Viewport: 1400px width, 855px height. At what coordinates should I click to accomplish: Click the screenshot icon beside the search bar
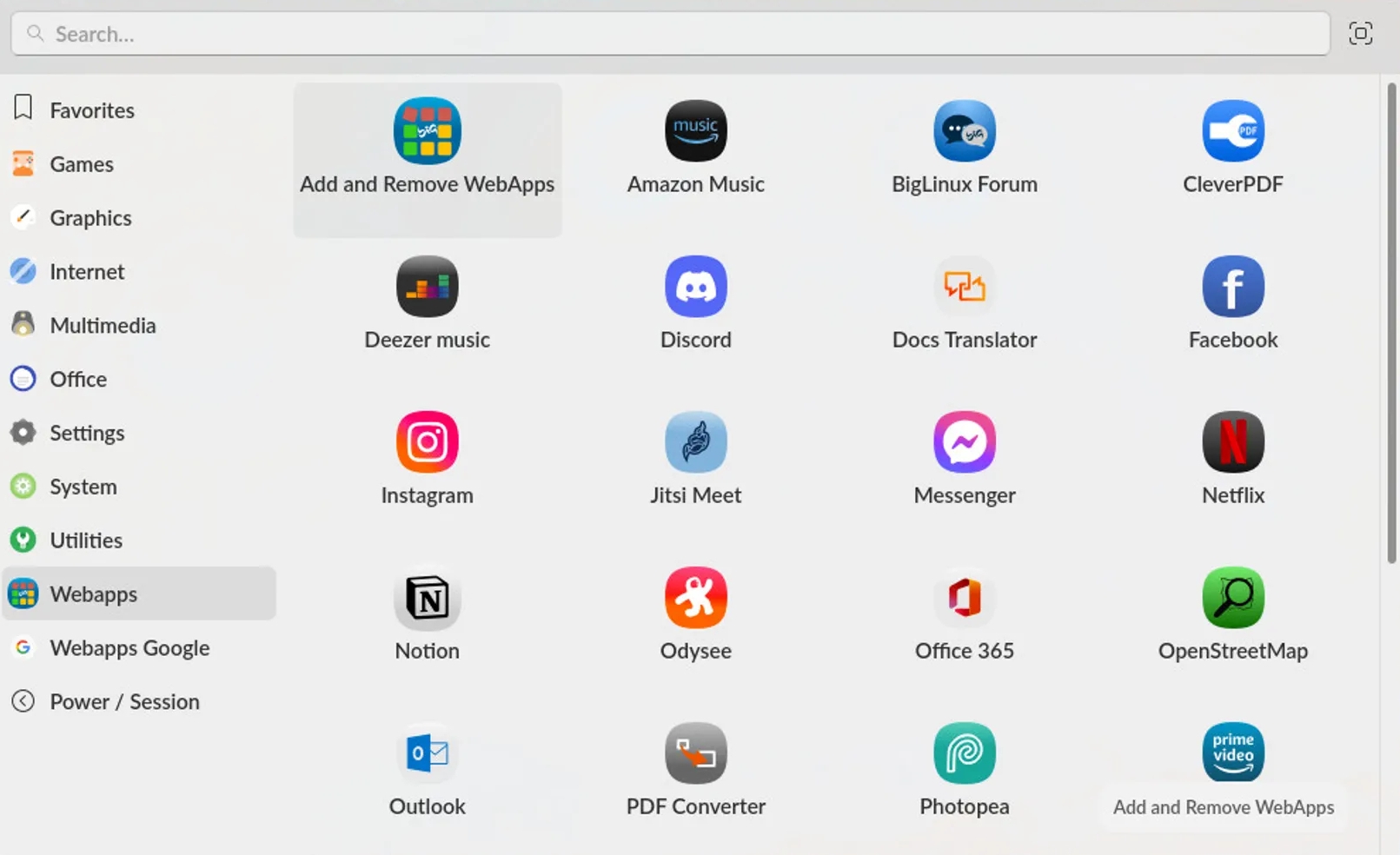tap(1359, 33)
